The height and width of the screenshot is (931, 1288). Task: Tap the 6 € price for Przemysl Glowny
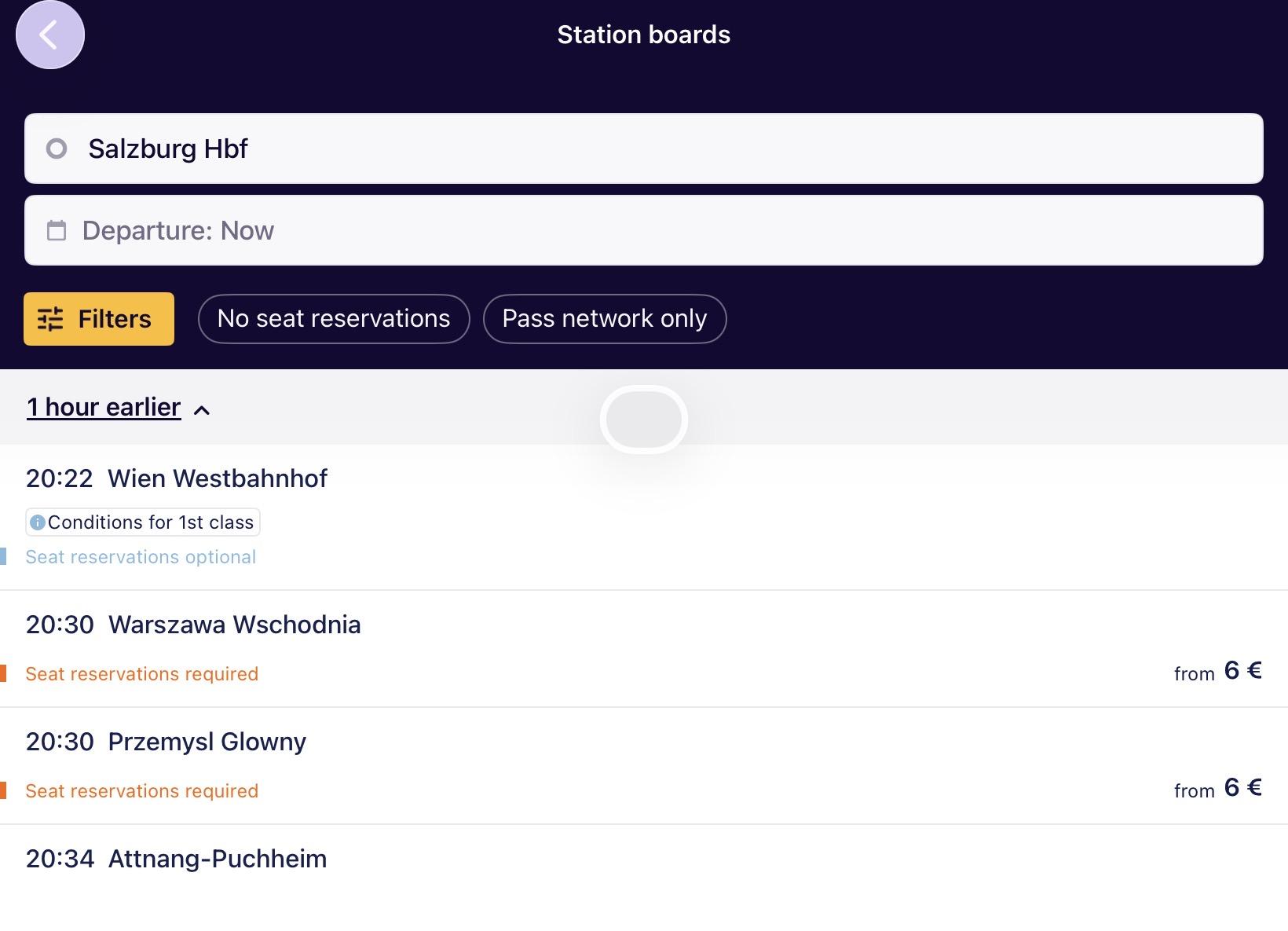[1242, 788]
